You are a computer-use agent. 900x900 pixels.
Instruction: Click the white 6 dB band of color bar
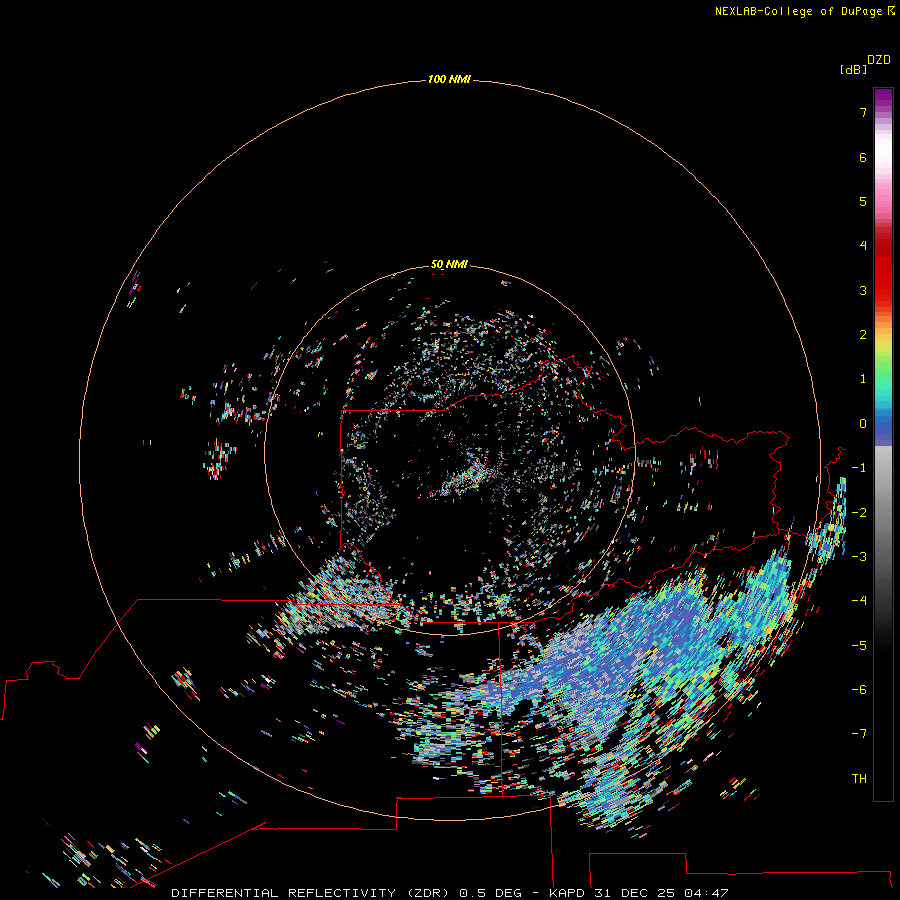pyautogui.click(x=883, y=150)
